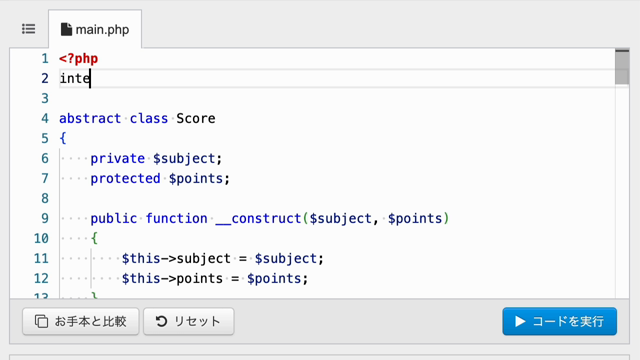Click '__construct' function name on line 9

coord(258,218)
